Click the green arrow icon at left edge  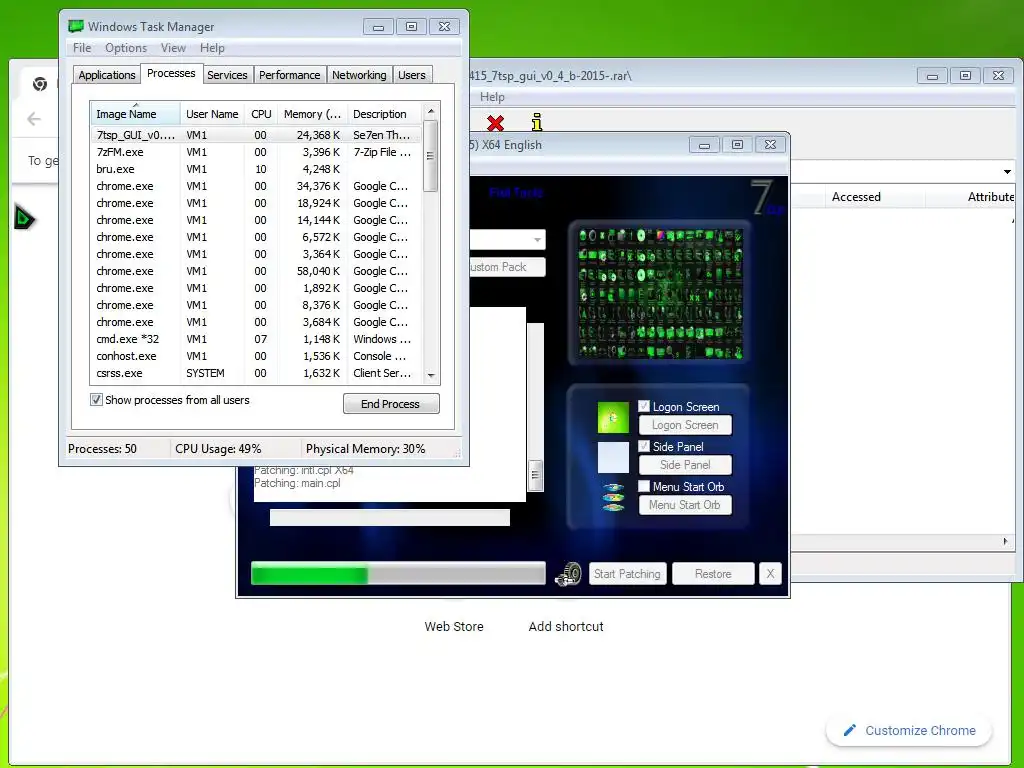(x=24, y=217)
